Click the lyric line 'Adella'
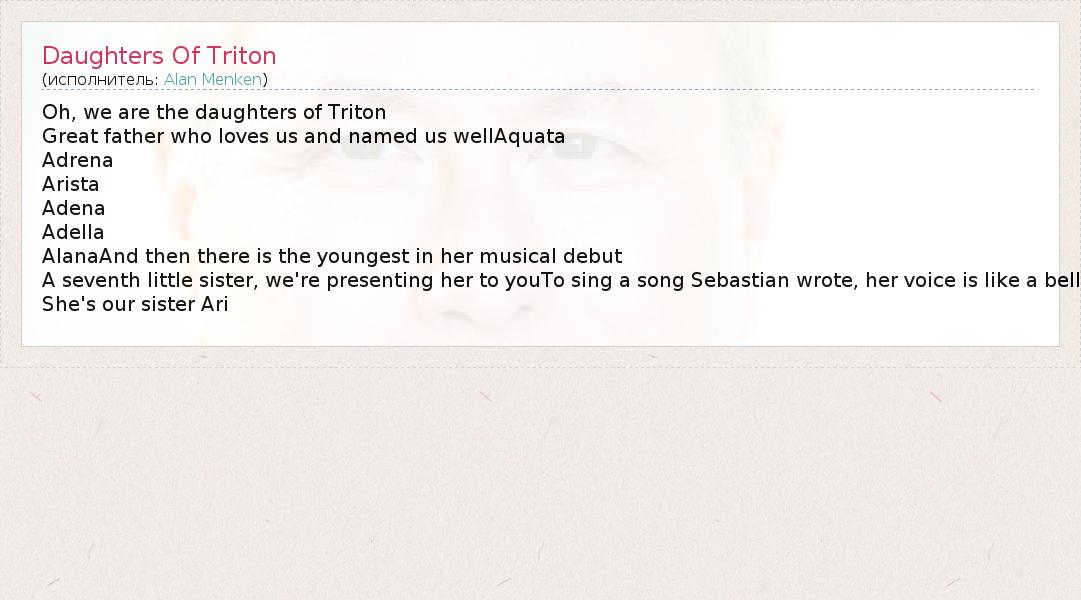 [x=73, y=232]
